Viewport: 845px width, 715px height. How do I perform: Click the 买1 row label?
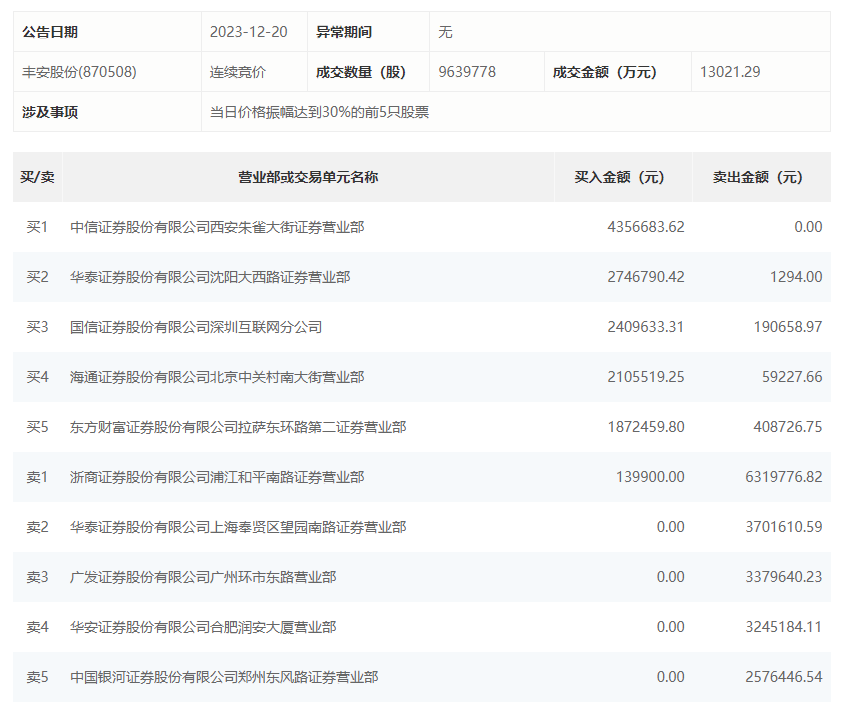37,227
